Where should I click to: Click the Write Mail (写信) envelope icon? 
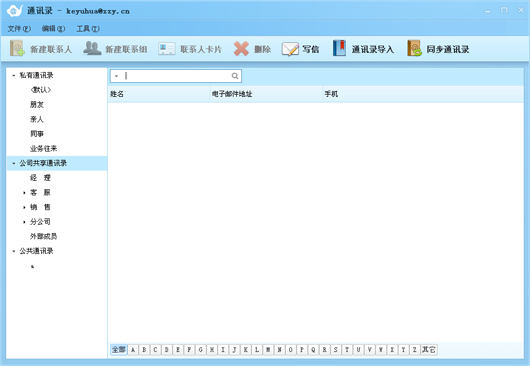click(290, 49)
